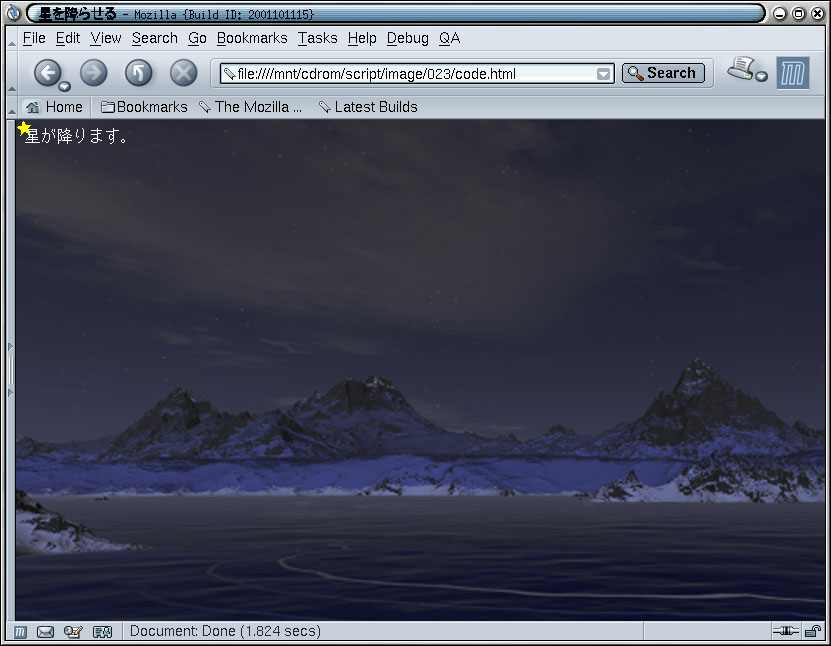Image resolution: width=831 pixels, height=646 pixels.
Task: Click the page proxy icon in URL bar
Action: click(x=229, y=74)
